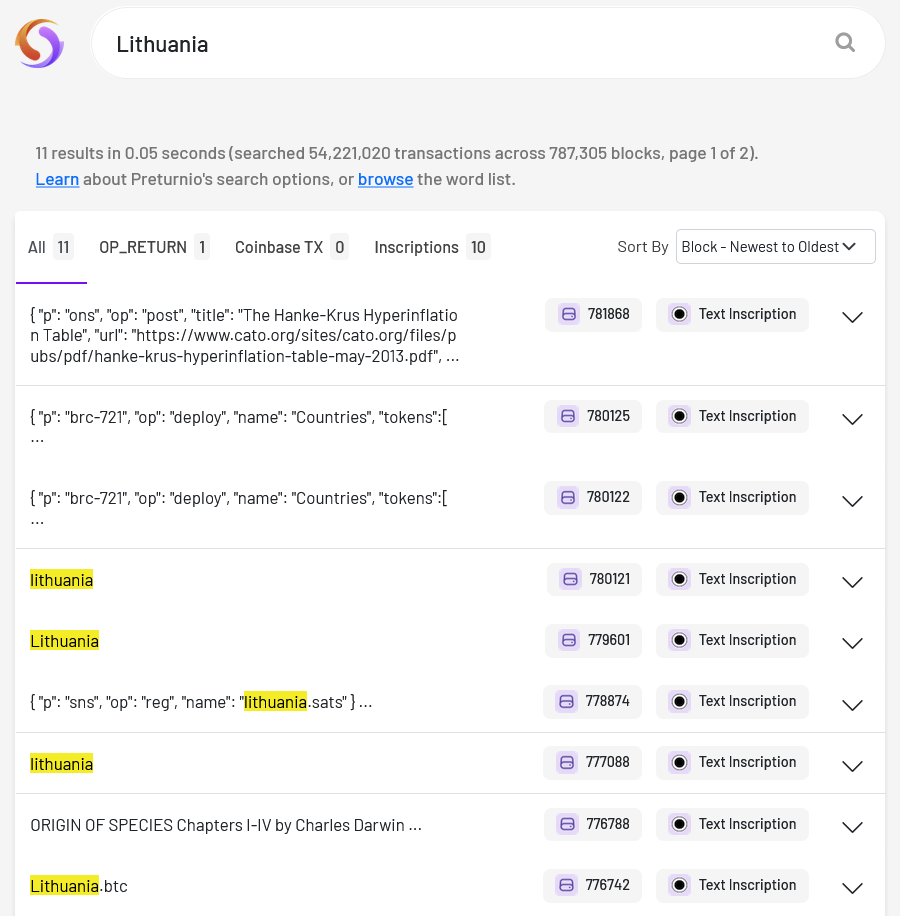Image resolution: width=900 pixels, height=916 pixels.
Task: Expand the Hanke-Krus Hyperinflation Table result
Action: [852, 317]
